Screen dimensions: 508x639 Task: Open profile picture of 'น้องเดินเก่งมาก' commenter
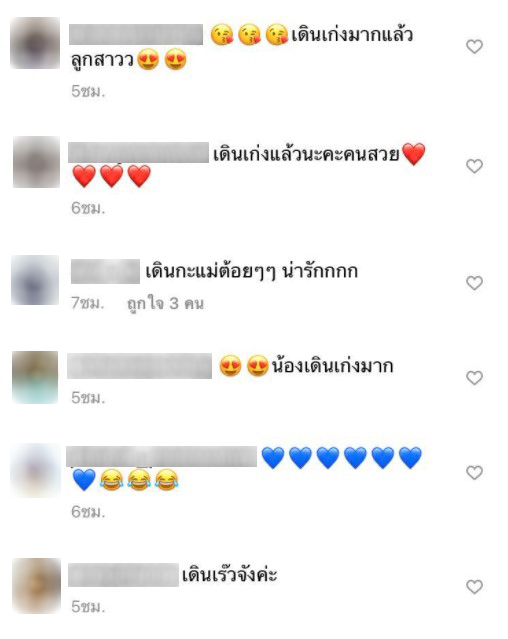(35, 377)
